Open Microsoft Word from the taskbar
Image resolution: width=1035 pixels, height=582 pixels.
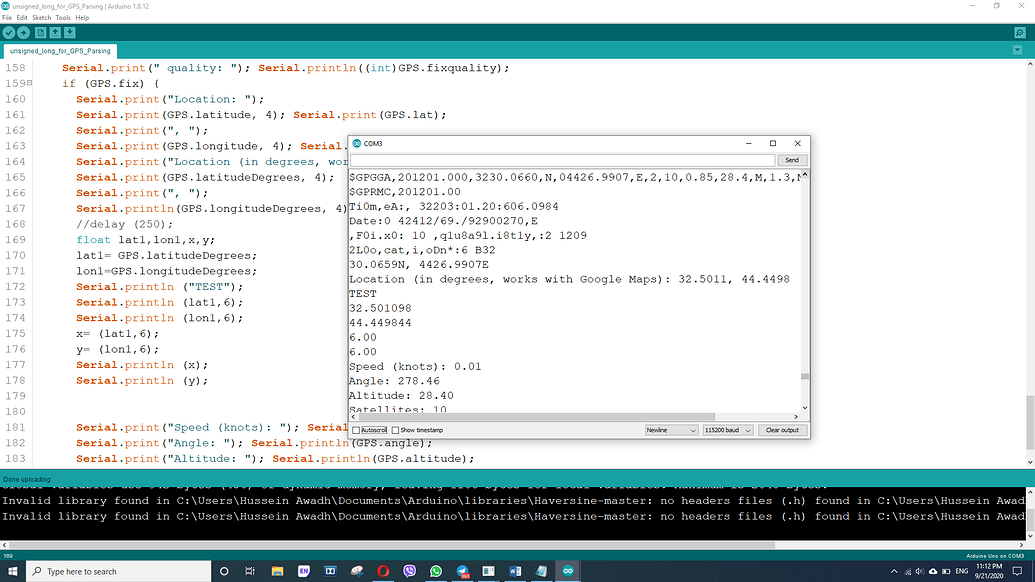515,571
